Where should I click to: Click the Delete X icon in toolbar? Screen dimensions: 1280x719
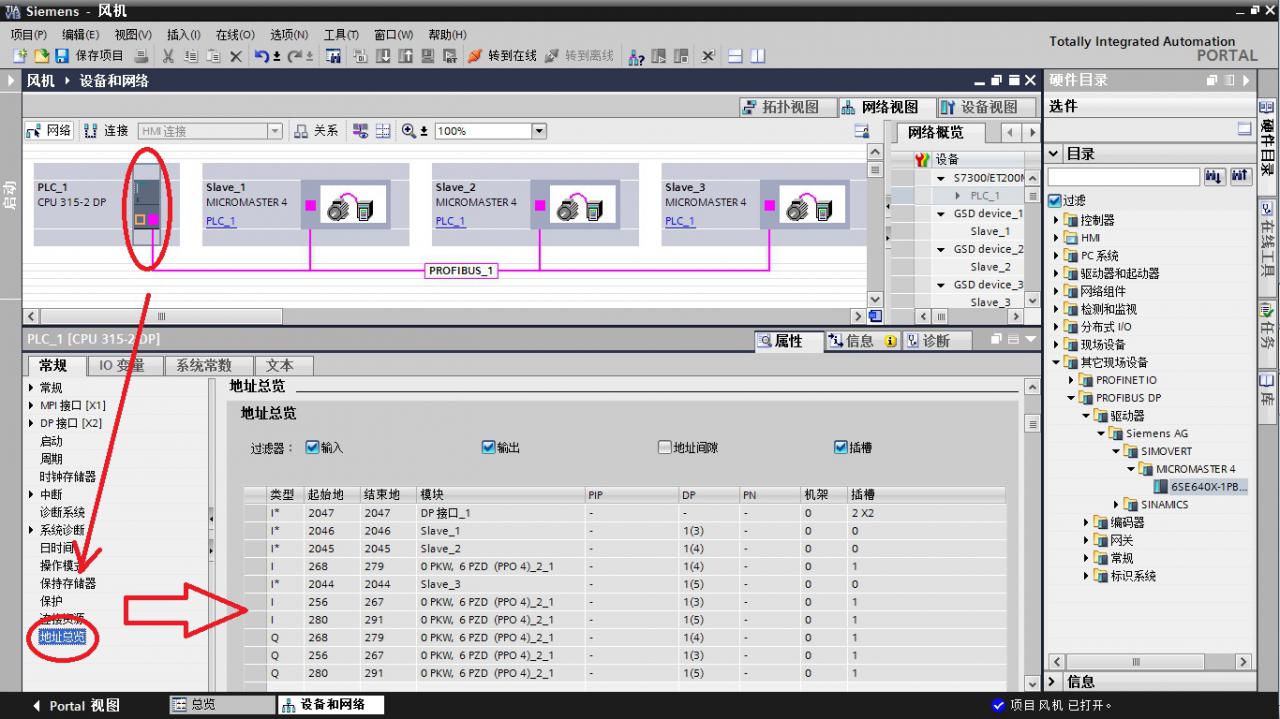coord(235,56)
